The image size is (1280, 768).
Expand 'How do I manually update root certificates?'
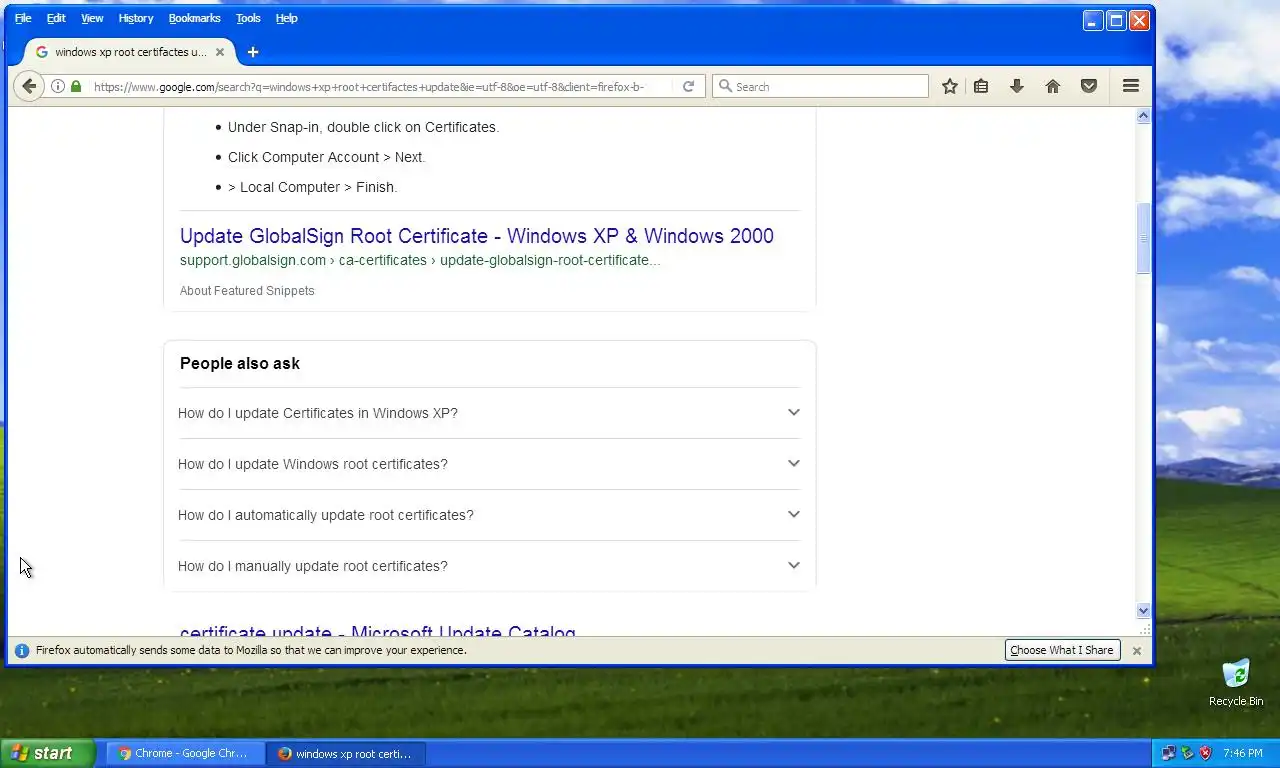pyautogui.click(x=490, y=566)
